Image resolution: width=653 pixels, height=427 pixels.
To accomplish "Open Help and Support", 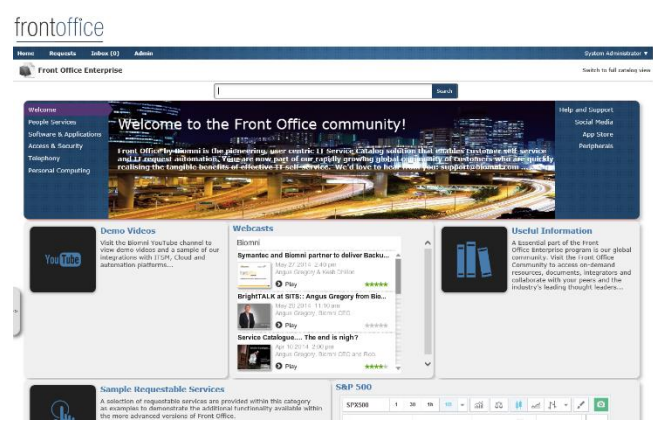I will [586, 110].
